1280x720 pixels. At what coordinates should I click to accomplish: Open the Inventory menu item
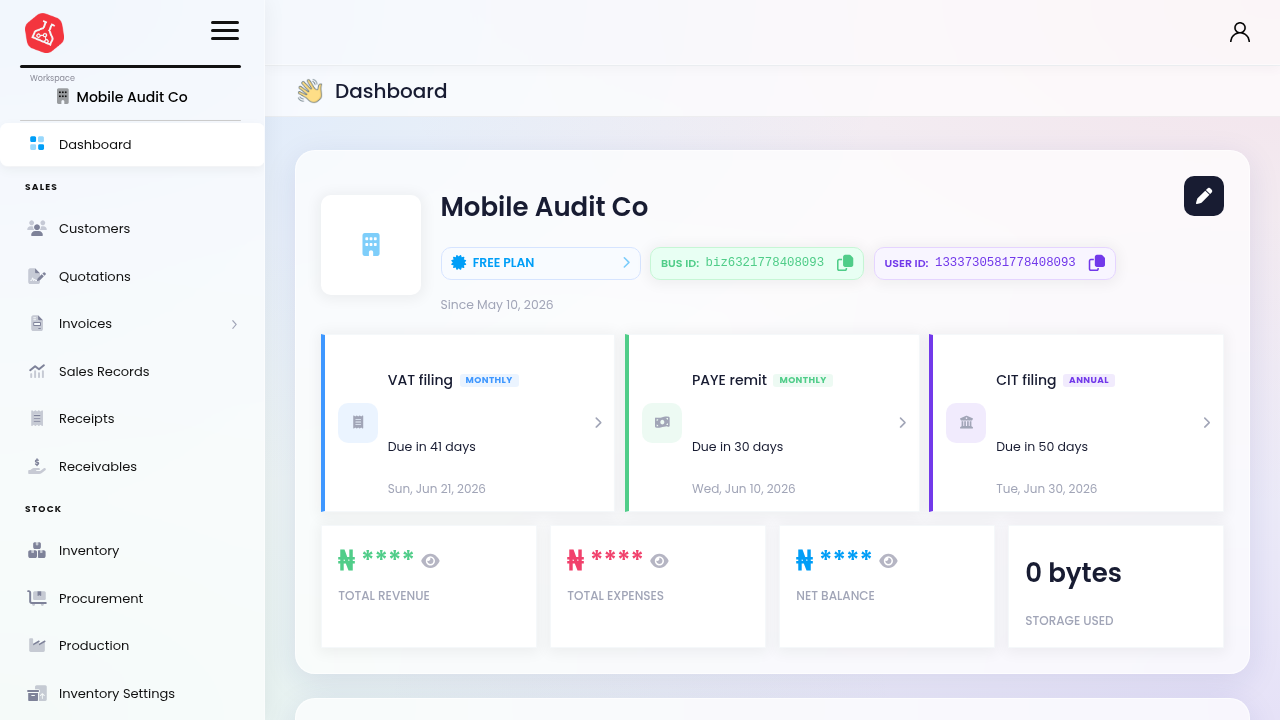[132, 550]
